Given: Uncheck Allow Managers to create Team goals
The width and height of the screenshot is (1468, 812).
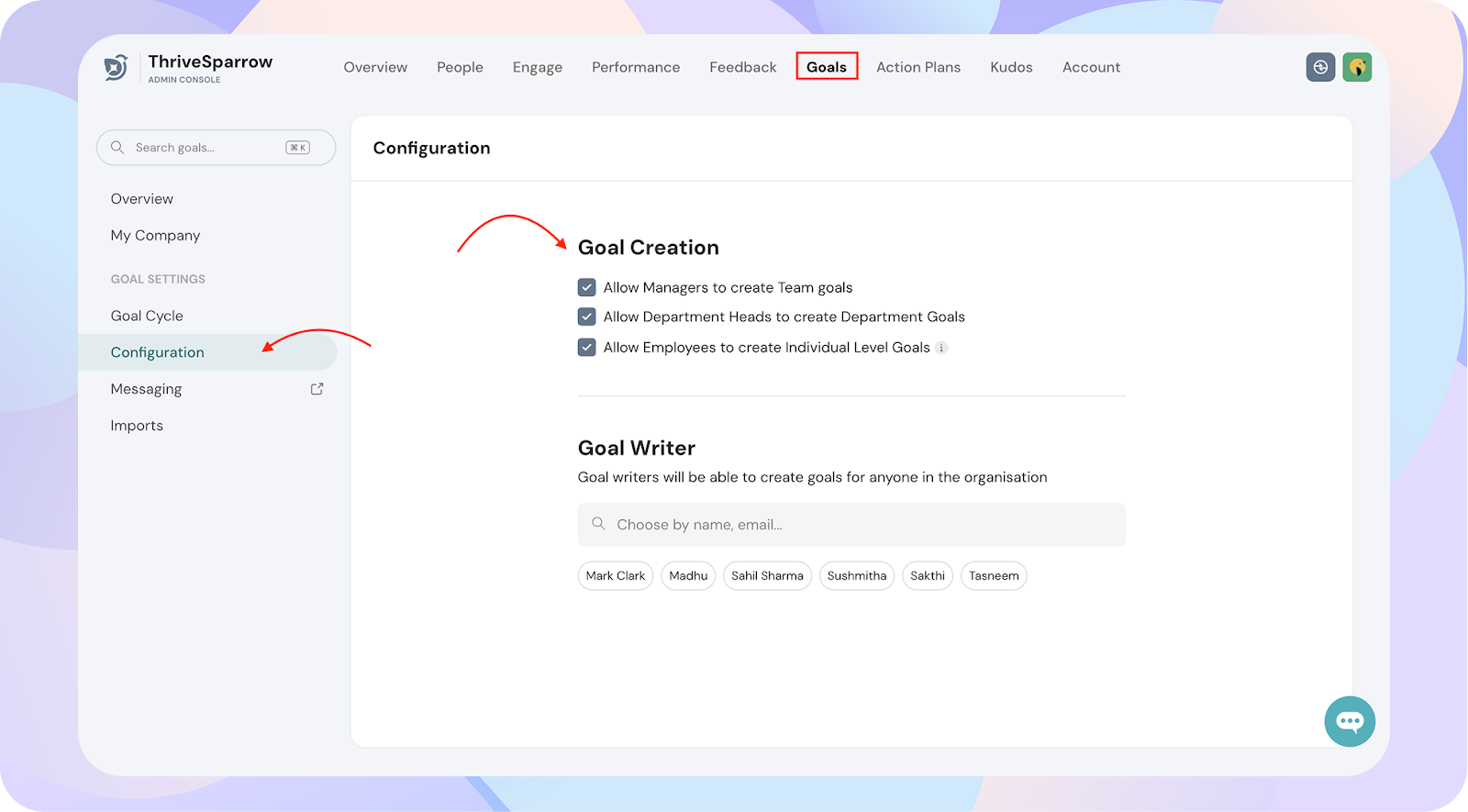Looking at the screenshot, I should 587,287.
